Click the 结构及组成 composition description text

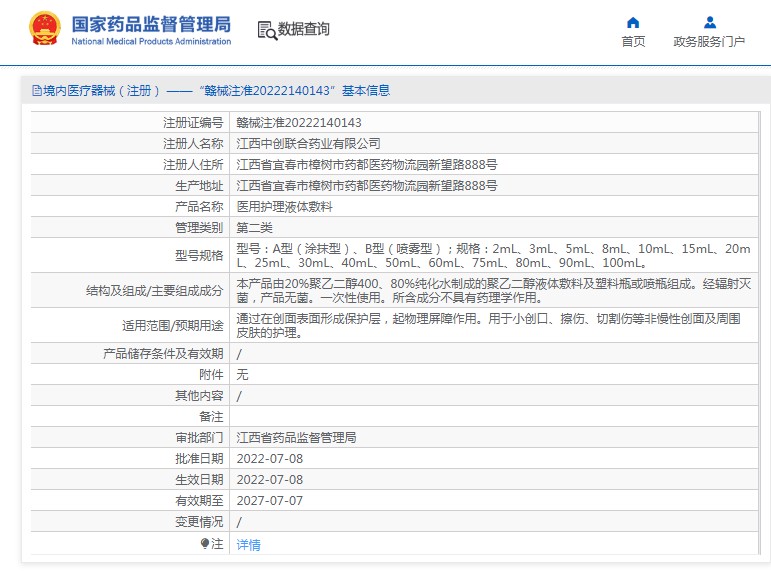(x=494, y=291)
